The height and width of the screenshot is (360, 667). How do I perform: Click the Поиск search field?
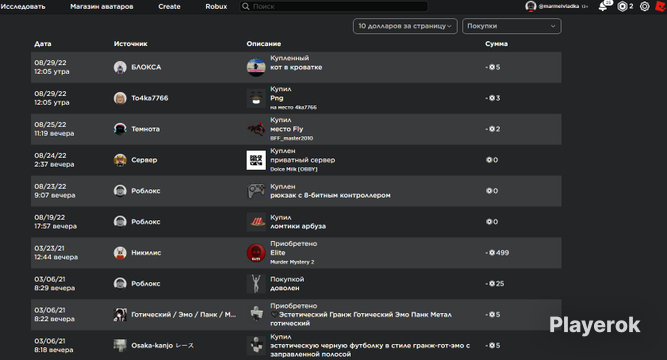coord(334,6)
